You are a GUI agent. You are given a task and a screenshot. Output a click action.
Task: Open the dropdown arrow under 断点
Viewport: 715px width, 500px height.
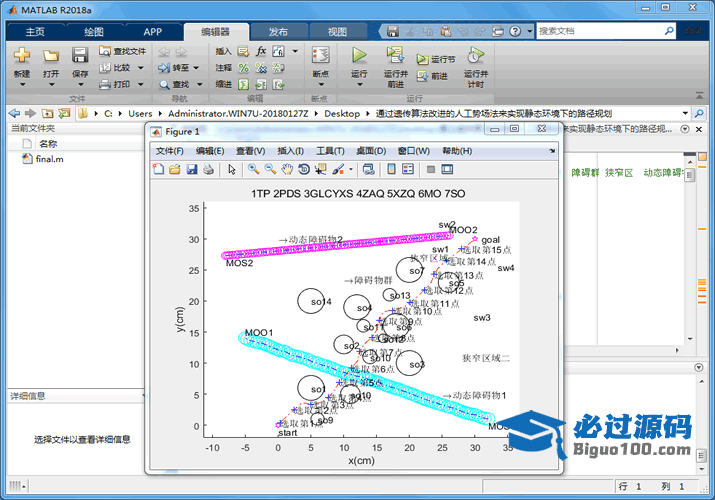click(321, 84)
